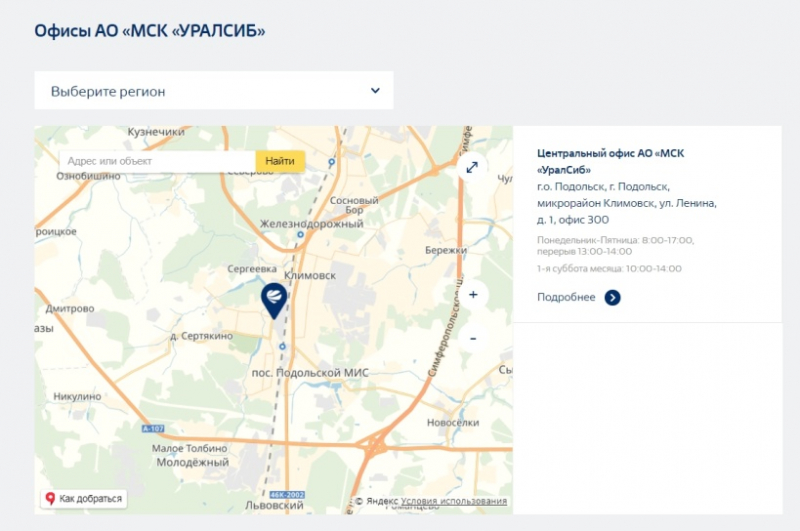Click the A-107 road sign on map
Screen dimensions: 800x531
(x=152, y=429)
